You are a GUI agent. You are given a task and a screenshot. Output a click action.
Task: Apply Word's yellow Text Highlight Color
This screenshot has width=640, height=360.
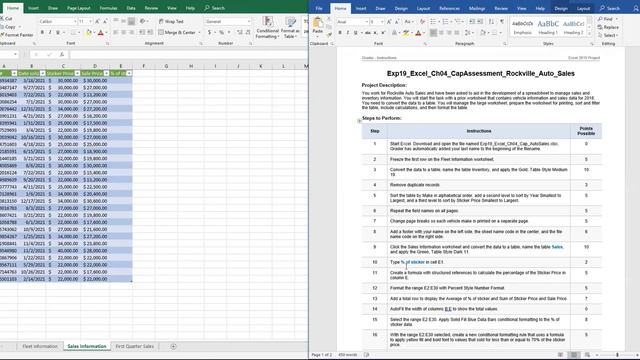406,33
